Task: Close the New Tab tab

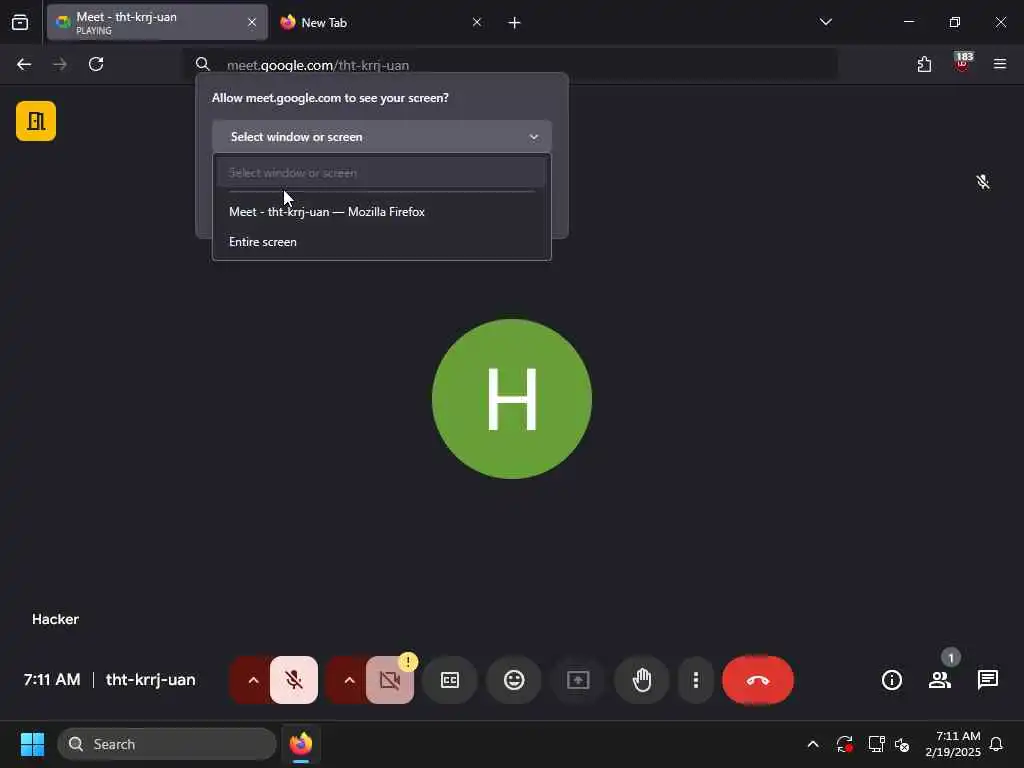Action: point(477,22)
